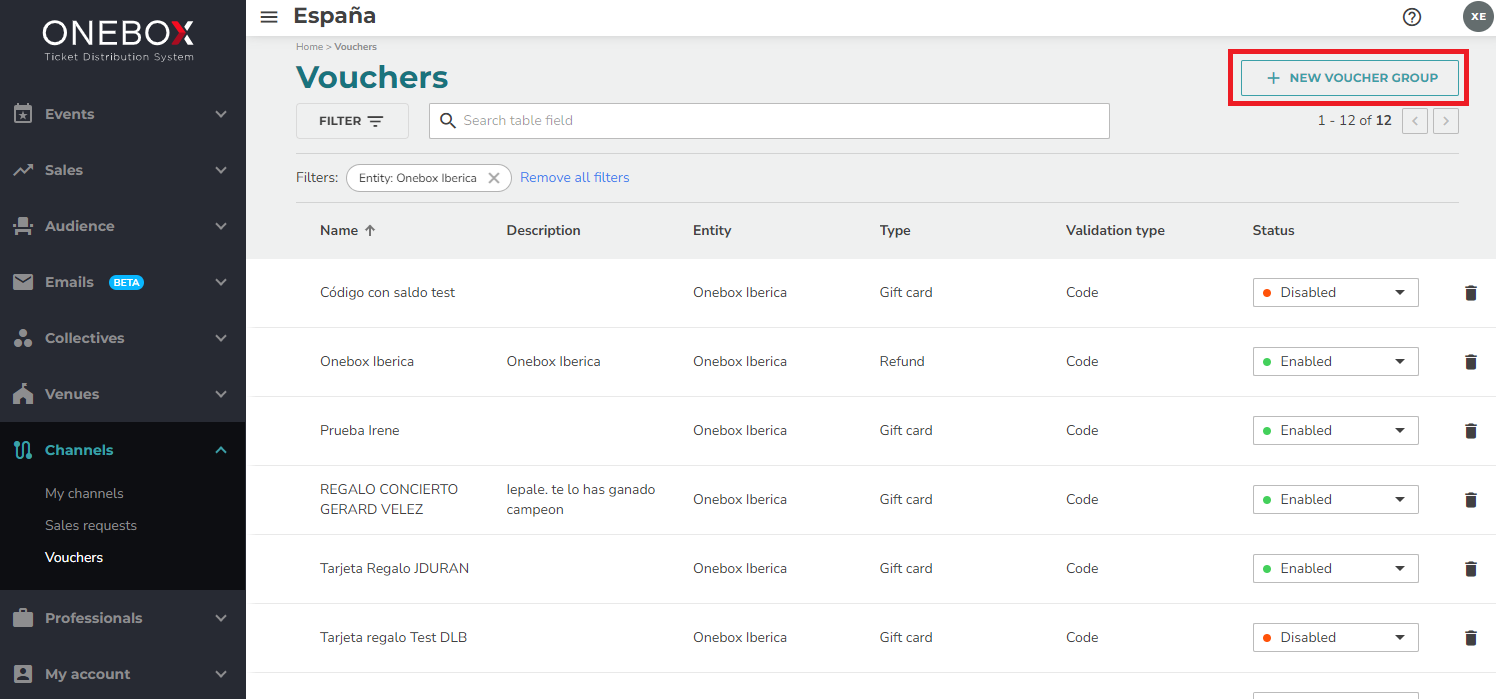
Task: Expand the Professionals menu chevron
Action: coord(221,618)
